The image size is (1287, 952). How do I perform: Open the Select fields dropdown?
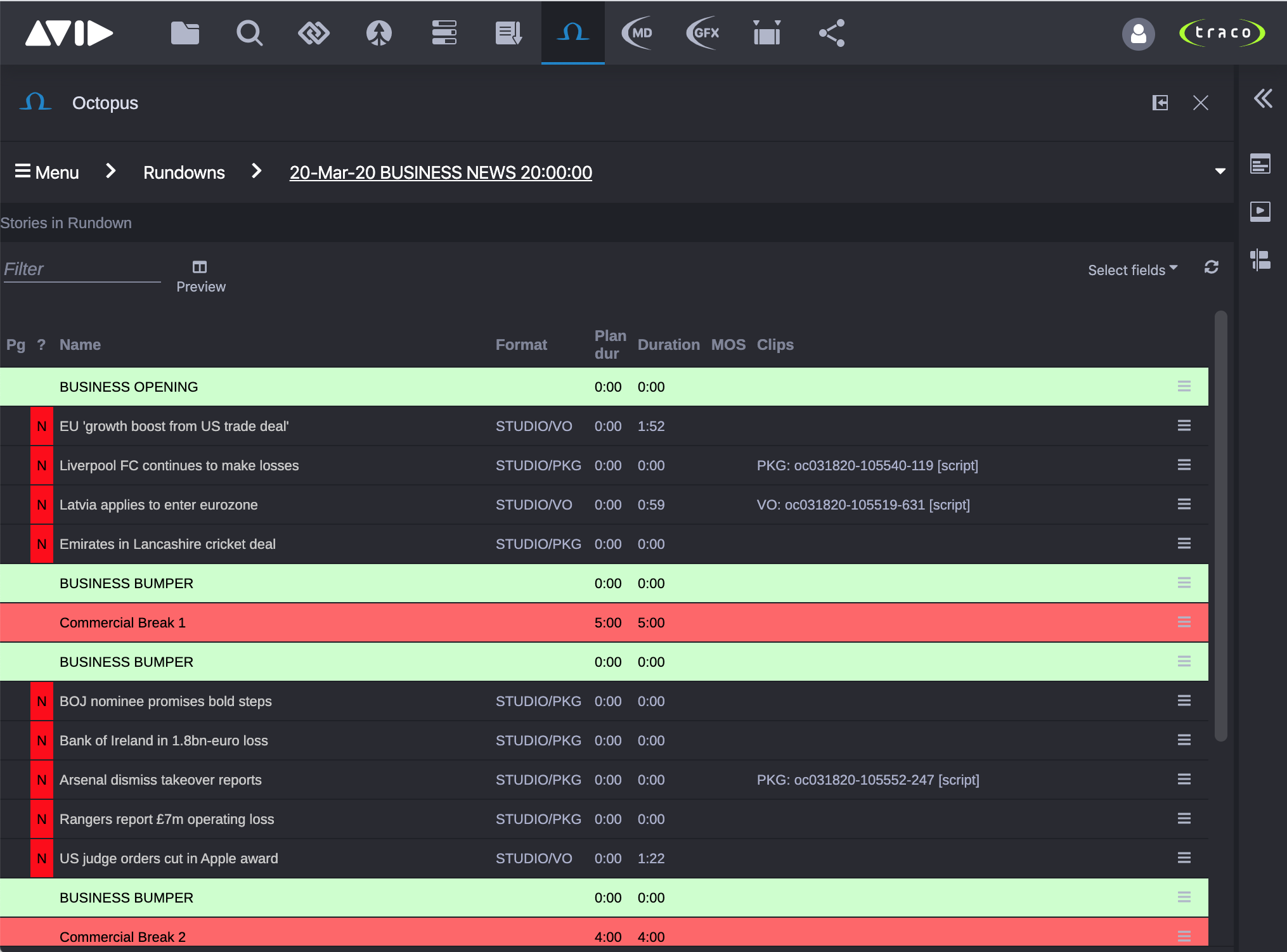[1132, 270]
